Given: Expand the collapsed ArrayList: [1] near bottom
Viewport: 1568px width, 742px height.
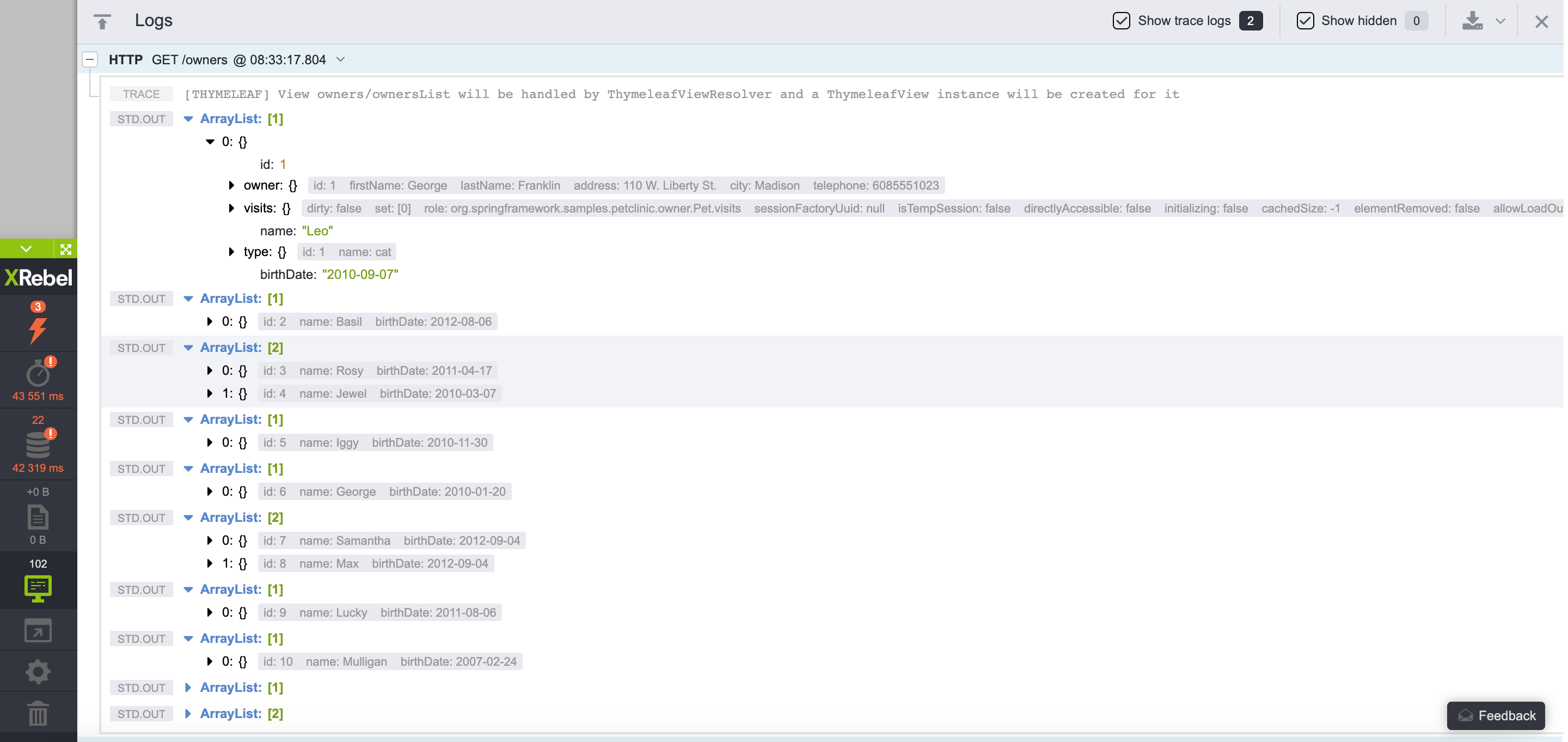Looking at the screenshot, I should tap(188, 687).
